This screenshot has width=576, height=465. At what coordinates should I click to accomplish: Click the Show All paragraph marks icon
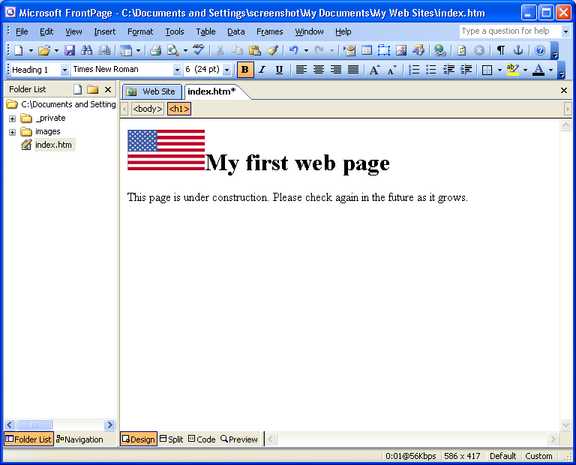500,50
